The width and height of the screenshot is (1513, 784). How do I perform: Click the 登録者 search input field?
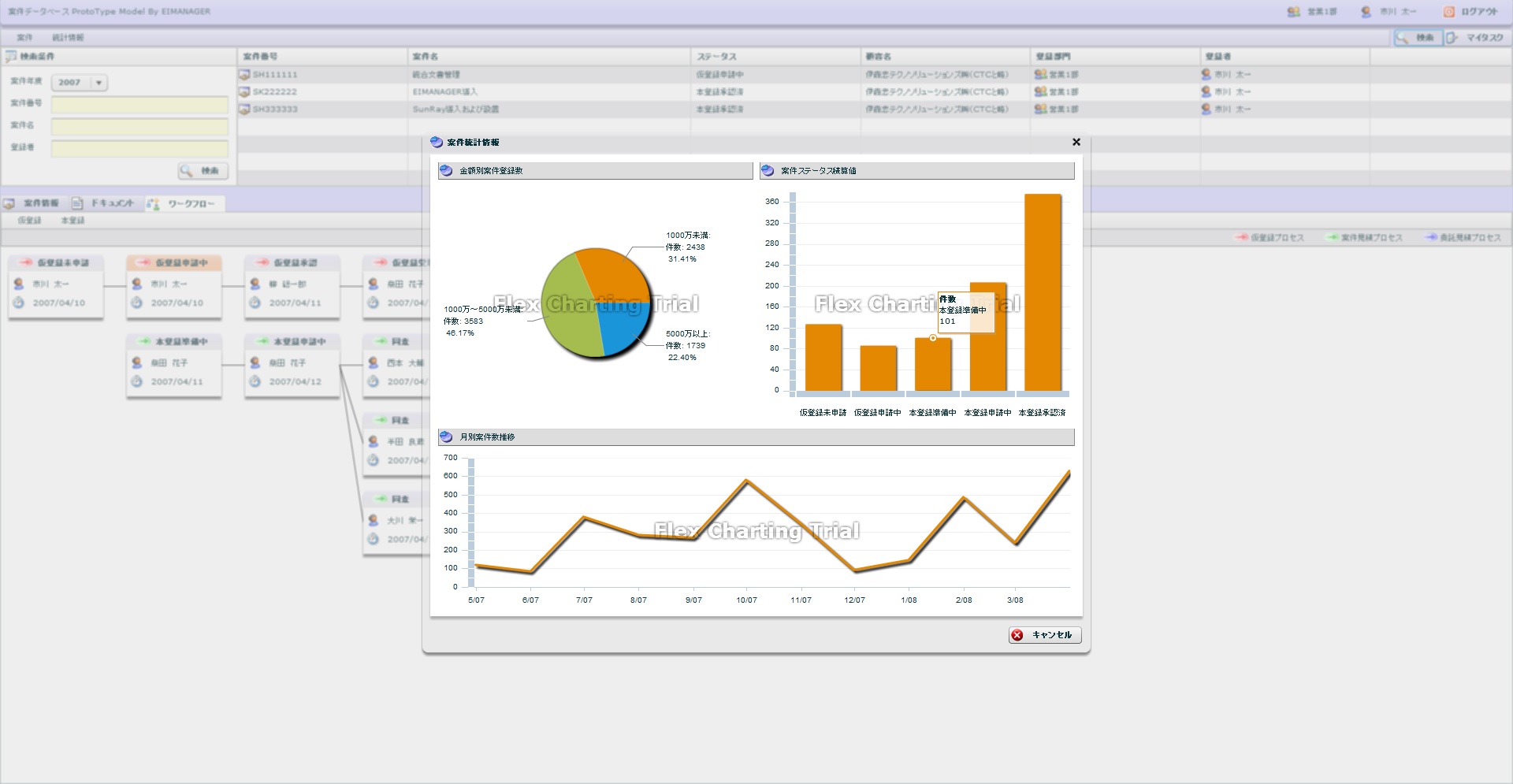coord(139,148)
